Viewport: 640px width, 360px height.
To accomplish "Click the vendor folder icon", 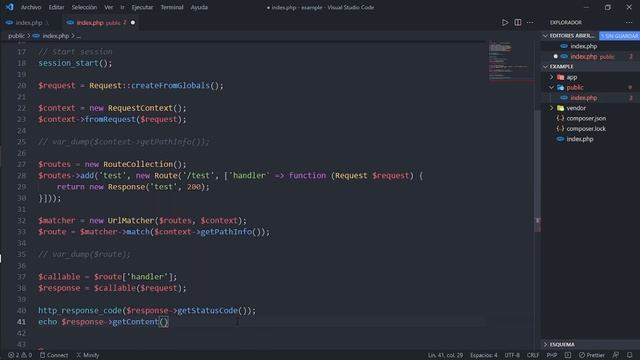I will coord(560,108).
